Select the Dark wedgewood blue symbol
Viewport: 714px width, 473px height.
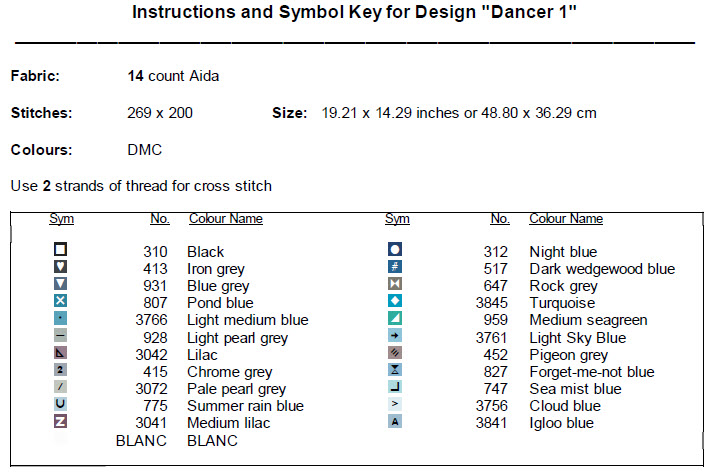tap(395, 268)
